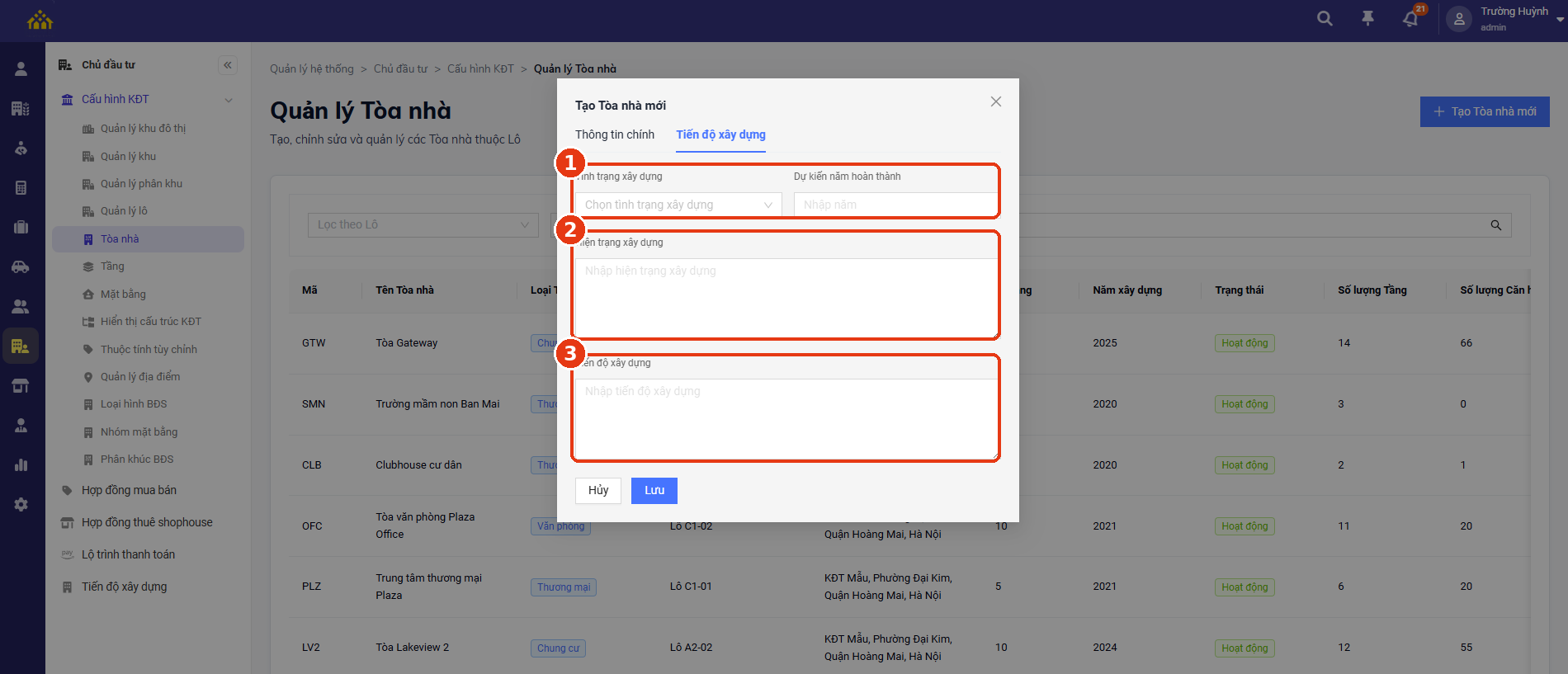Open Quản lý lô

[x=124, y=211]
